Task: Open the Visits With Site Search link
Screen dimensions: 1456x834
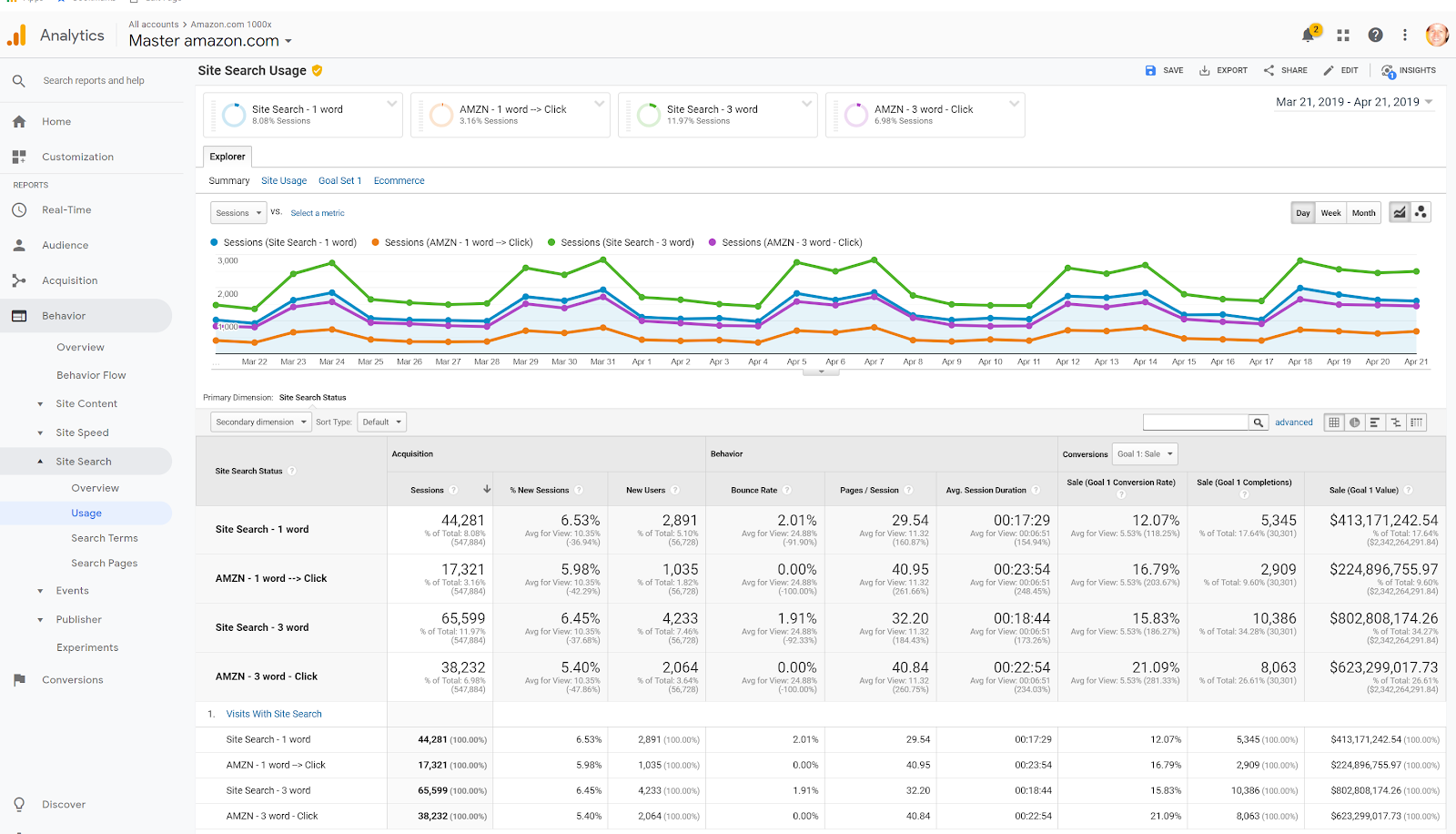Action: pos(274,715)
